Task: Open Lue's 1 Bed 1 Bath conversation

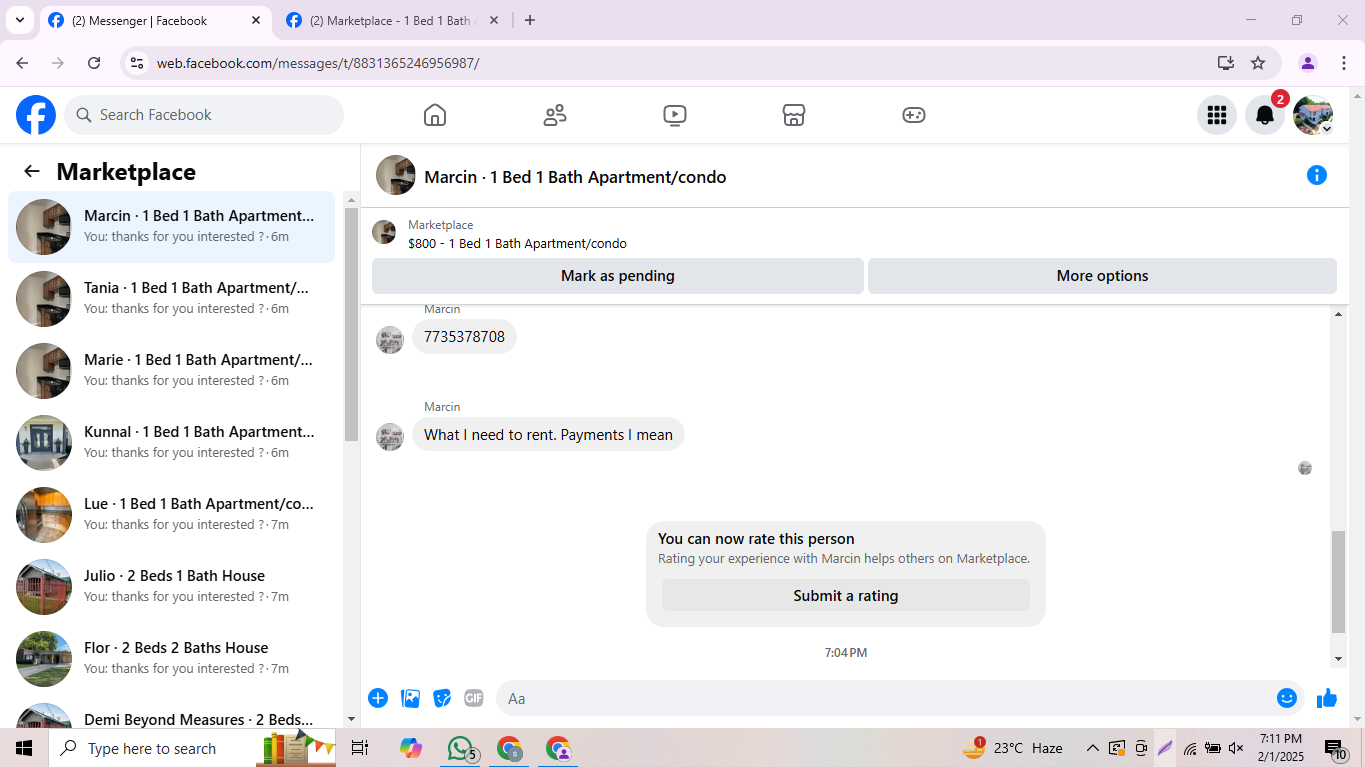Action: pyautogui.click(x=172, y=515)
